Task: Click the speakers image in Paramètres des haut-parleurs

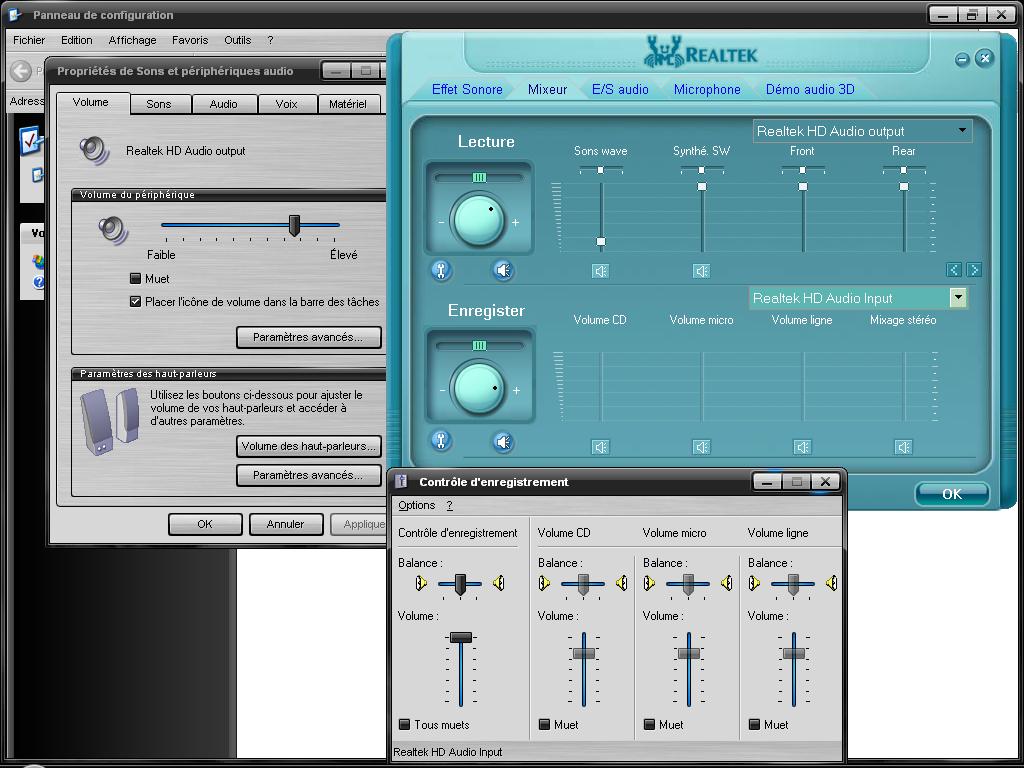Action: coord(110,421)
